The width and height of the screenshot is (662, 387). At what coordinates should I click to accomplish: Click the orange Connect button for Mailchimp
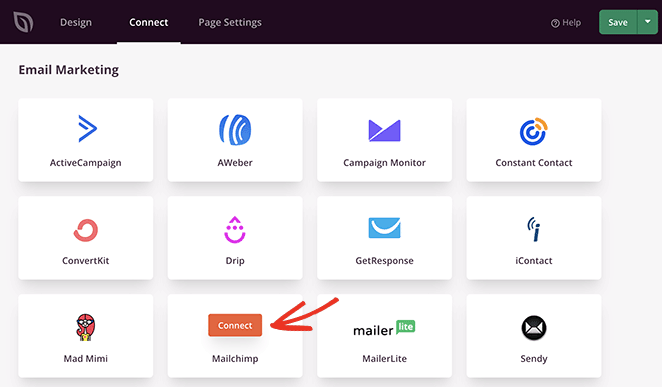[x=235, y=325]
